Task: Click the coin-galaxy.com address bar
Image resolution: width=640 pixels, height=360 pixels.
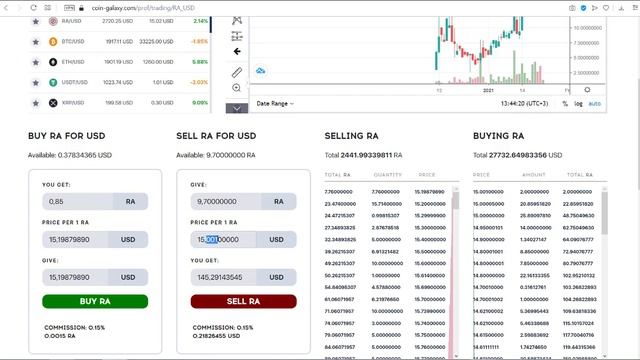Action: tap(143, 8)
